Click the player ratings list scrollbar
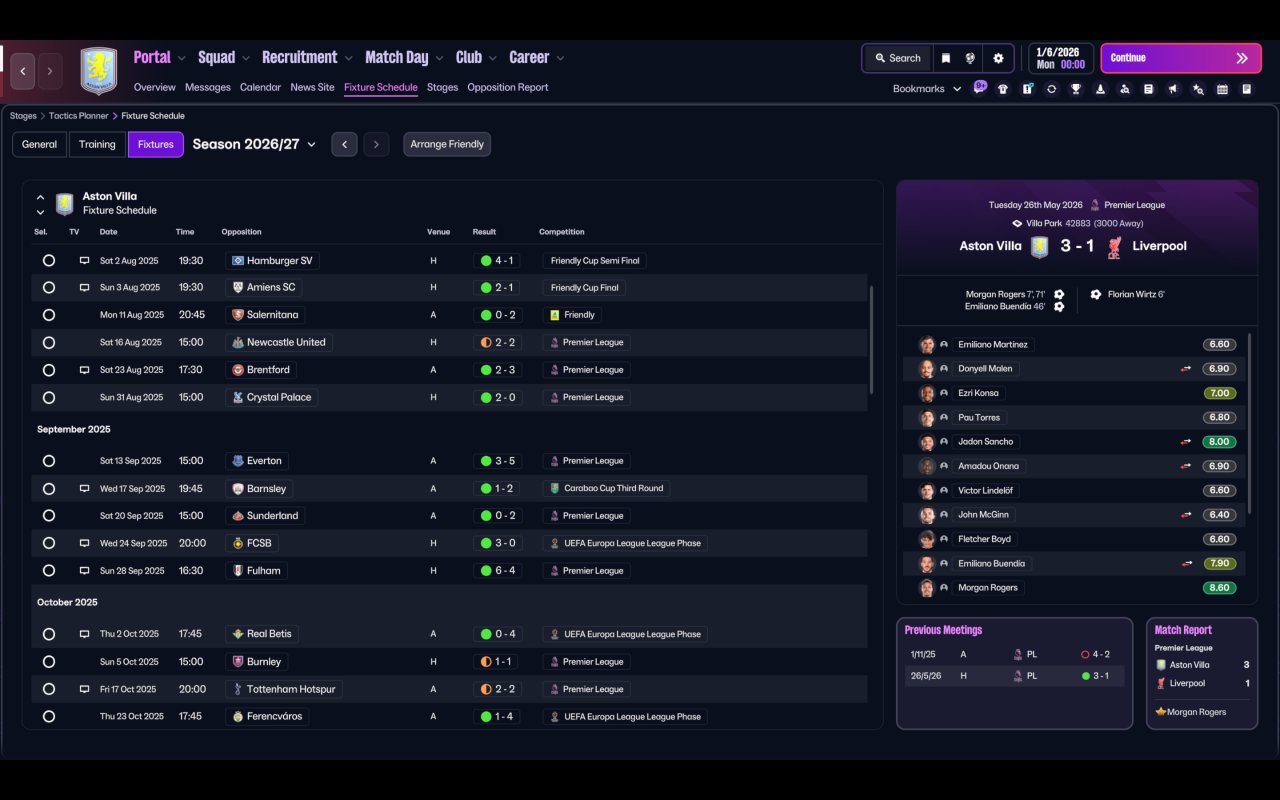The width and height of the screenshot is (1280, 800). click(1250, 425)
